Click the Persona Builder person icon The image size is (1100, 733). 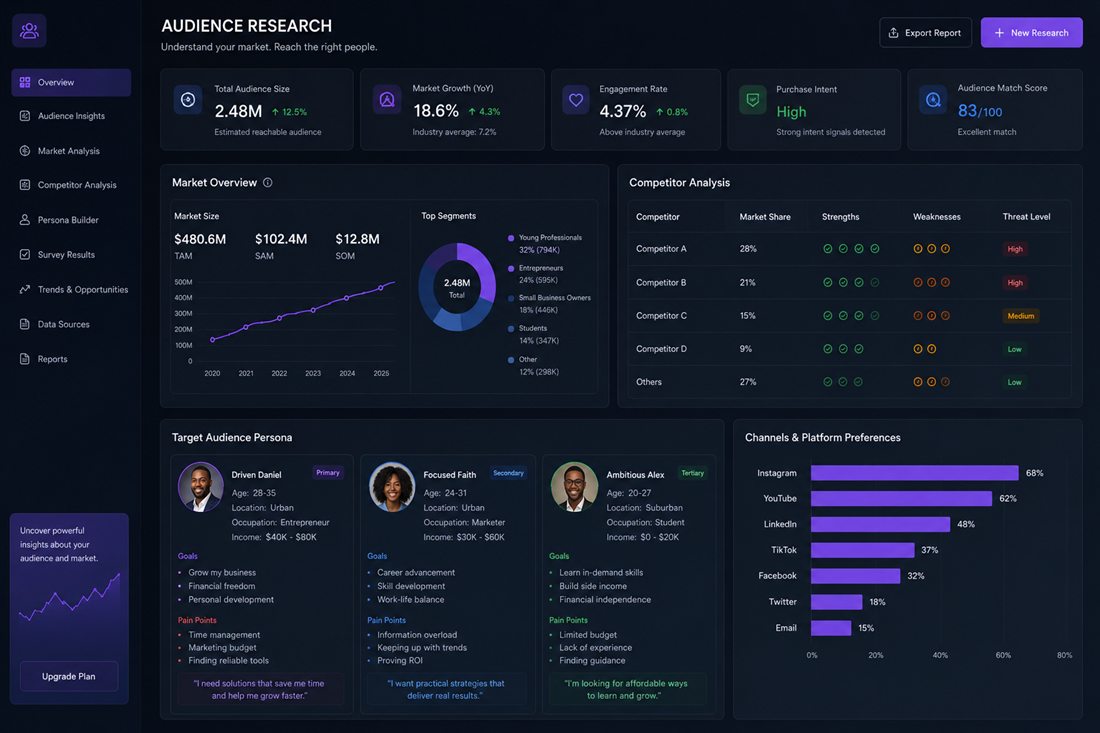point(25,220)
